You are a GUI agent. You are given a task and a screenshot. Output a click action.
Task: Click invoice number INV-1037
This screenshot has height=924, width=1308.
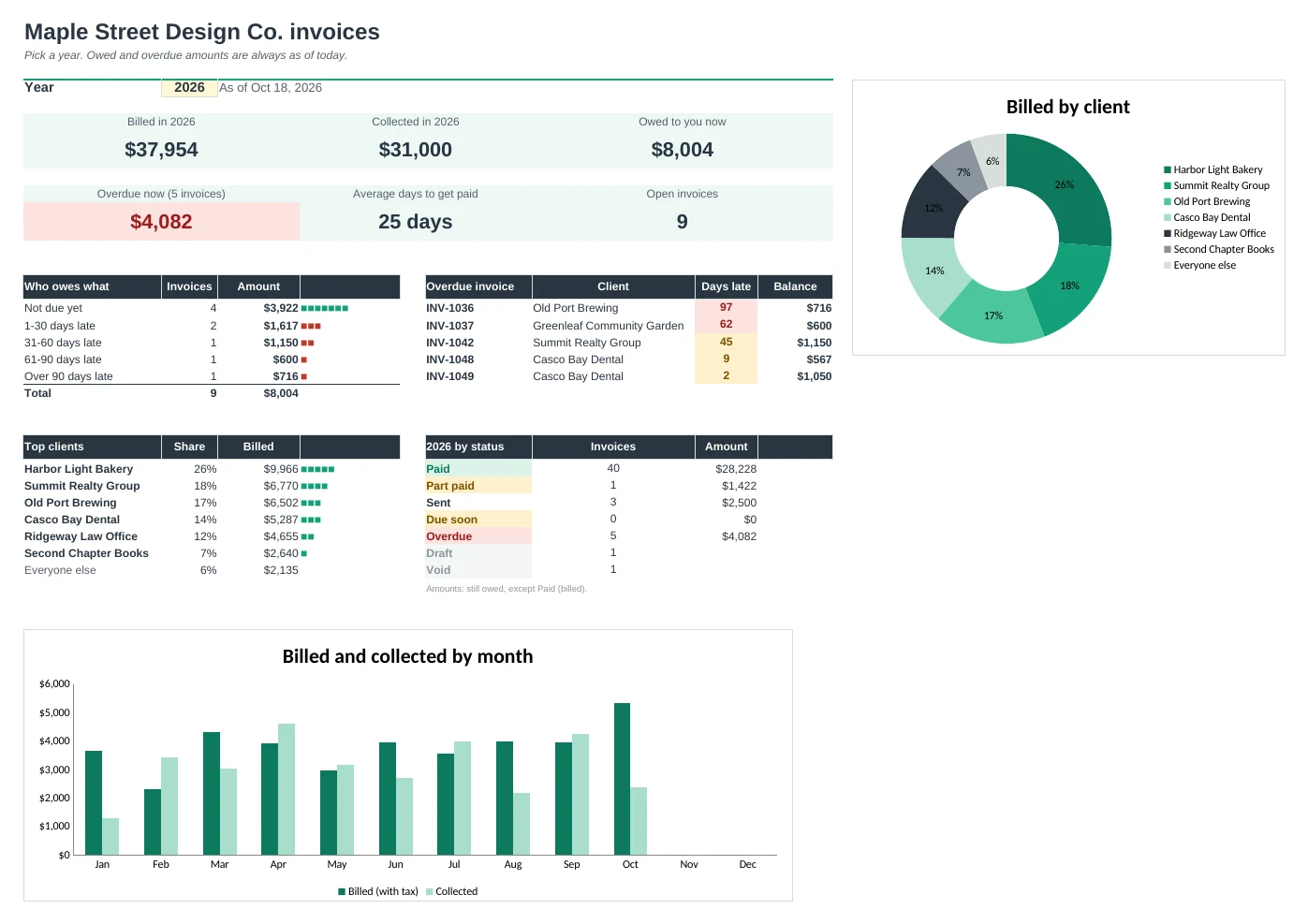click(x=449, y=326)
